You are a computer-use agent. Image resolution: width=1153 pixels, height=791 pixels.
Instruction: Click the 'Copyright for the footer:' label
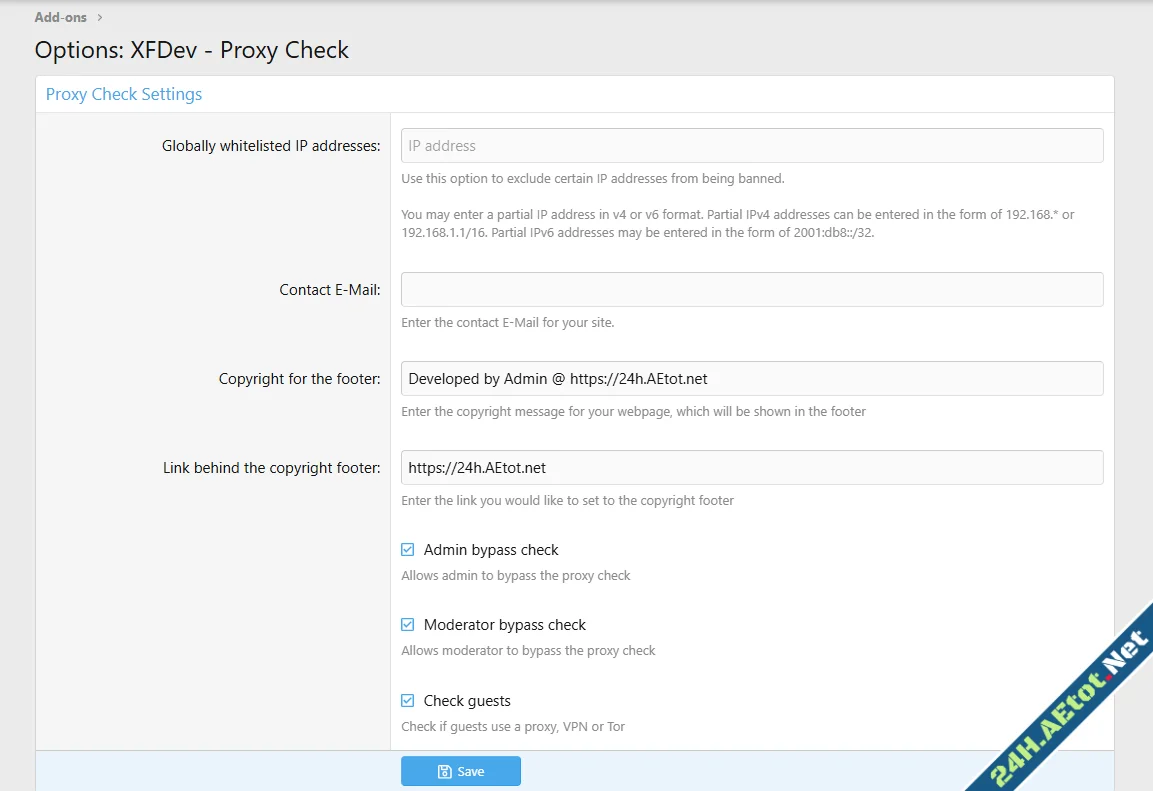299,379
